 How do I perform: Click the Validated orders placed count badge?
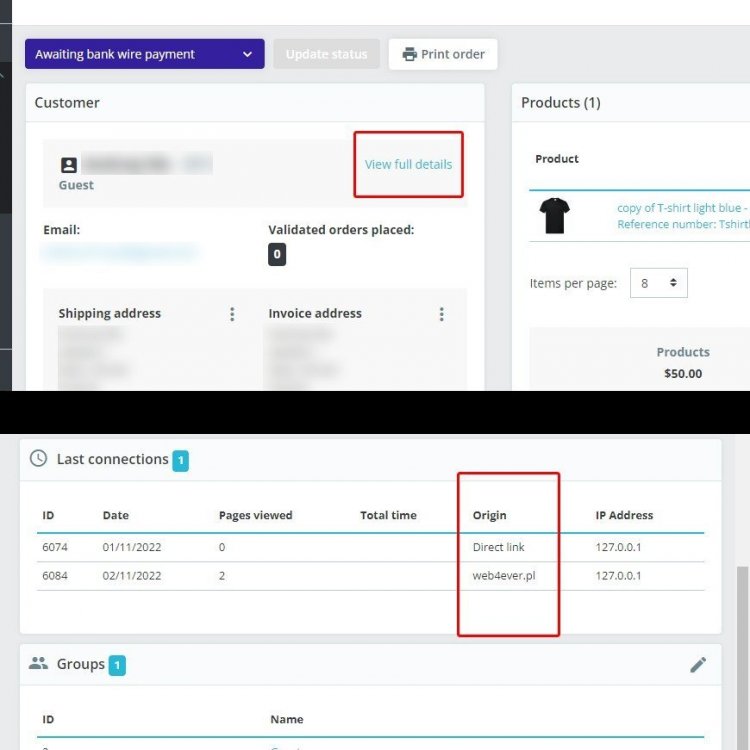[277, 254]
